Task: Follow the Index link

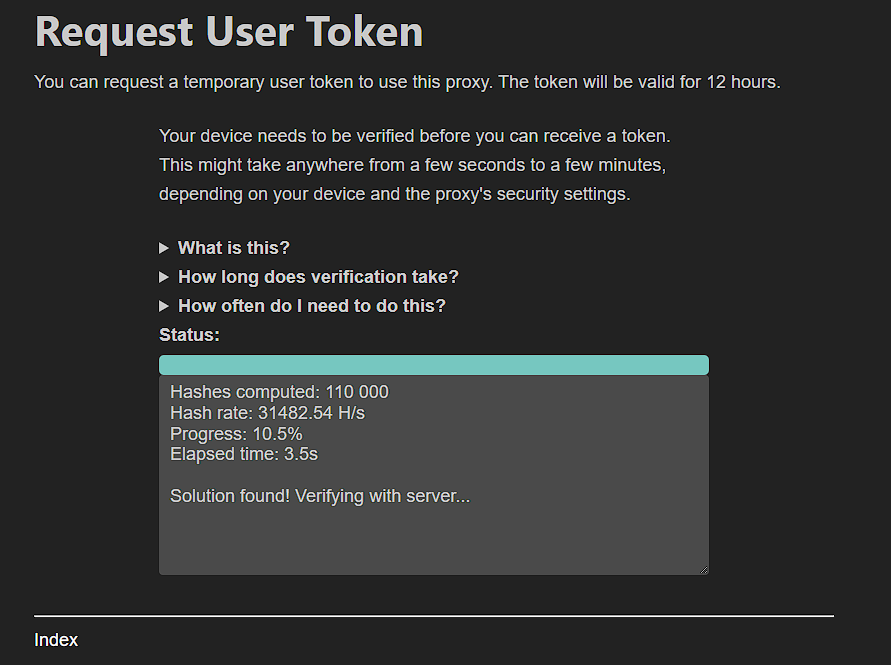Action: pos(56,640)
